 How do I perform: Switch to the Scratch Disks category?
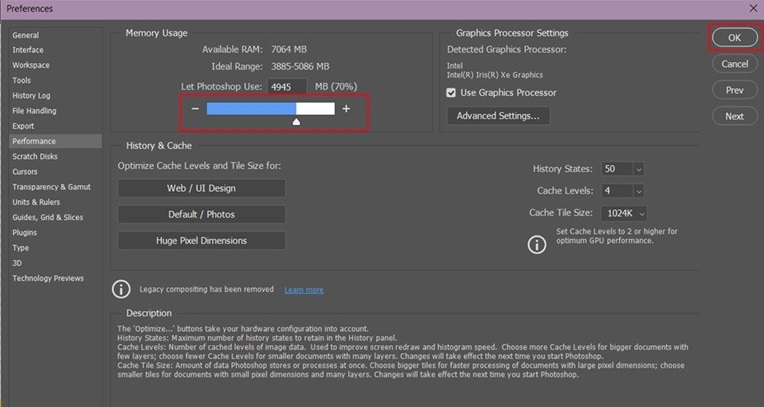click(x=34, y=157)
